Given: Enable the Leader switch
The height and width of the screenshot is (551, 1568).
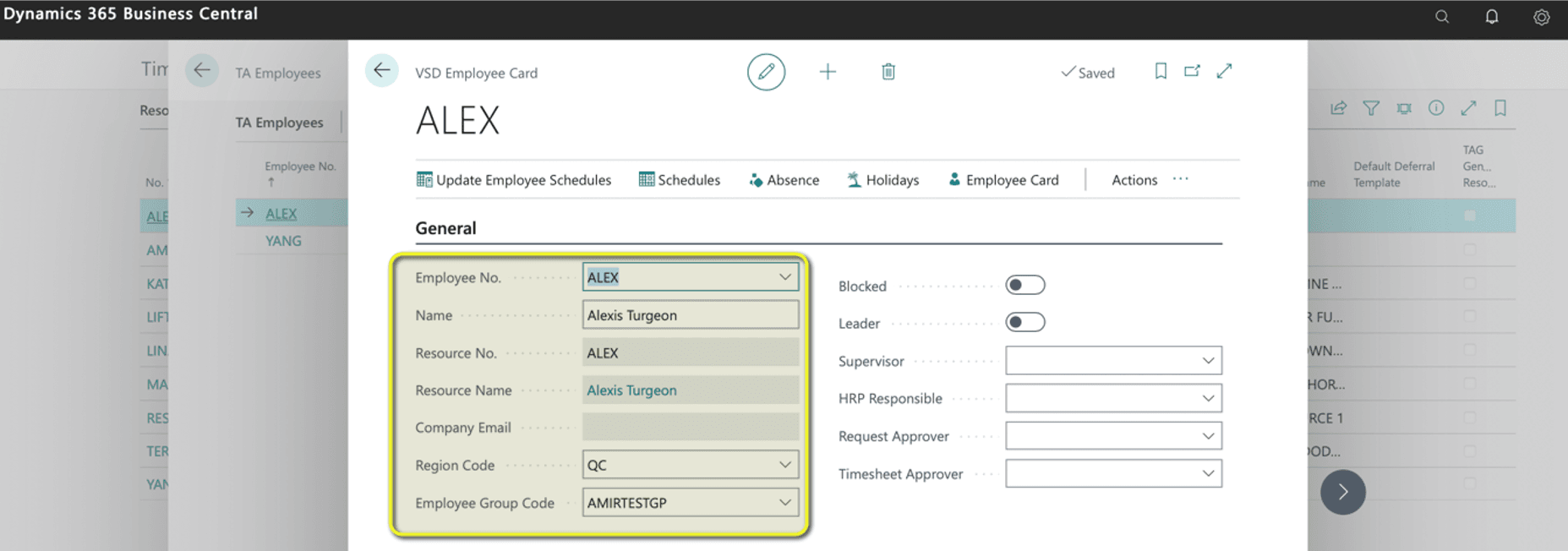Looking at the screenshot, I should pos(1024,323).
